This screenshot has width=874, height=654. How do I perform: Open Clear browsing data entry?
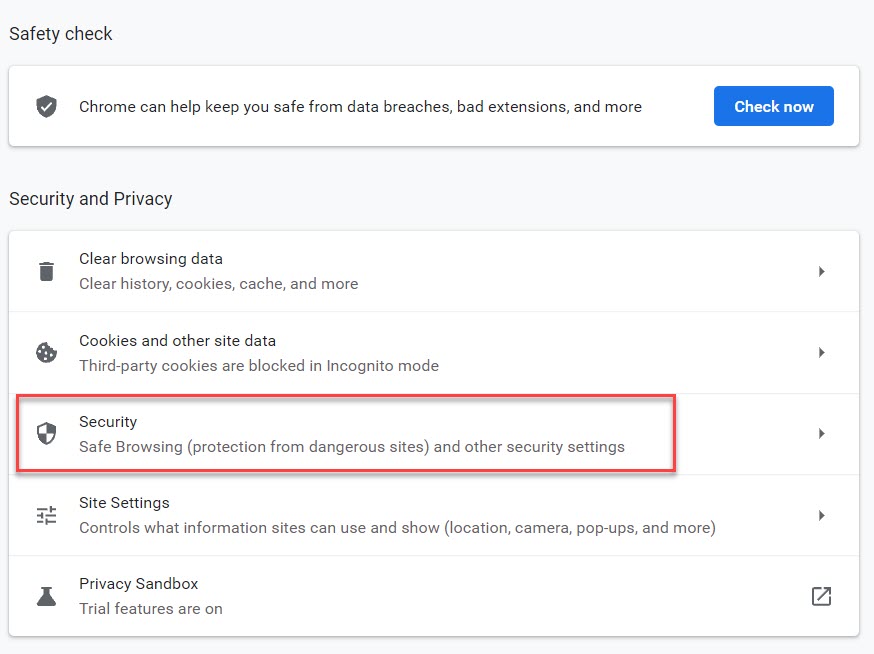coord(434,272)
